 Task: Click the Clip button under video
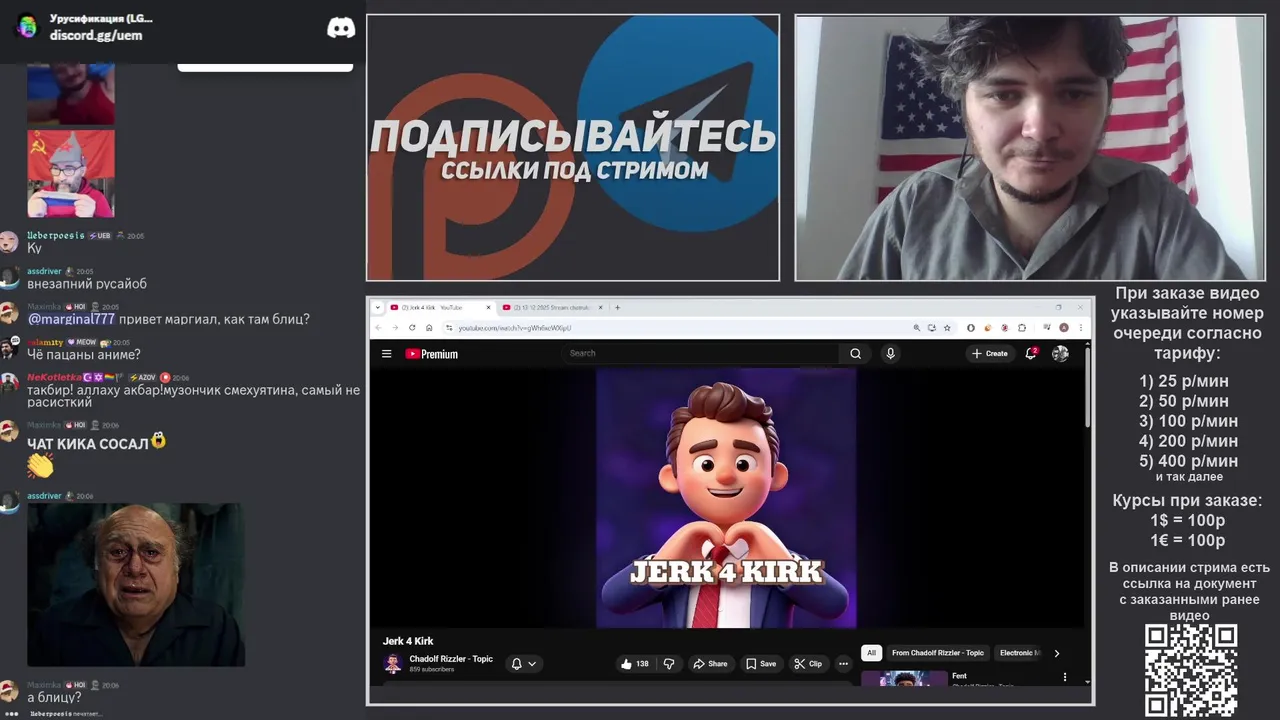coord(808,663)
